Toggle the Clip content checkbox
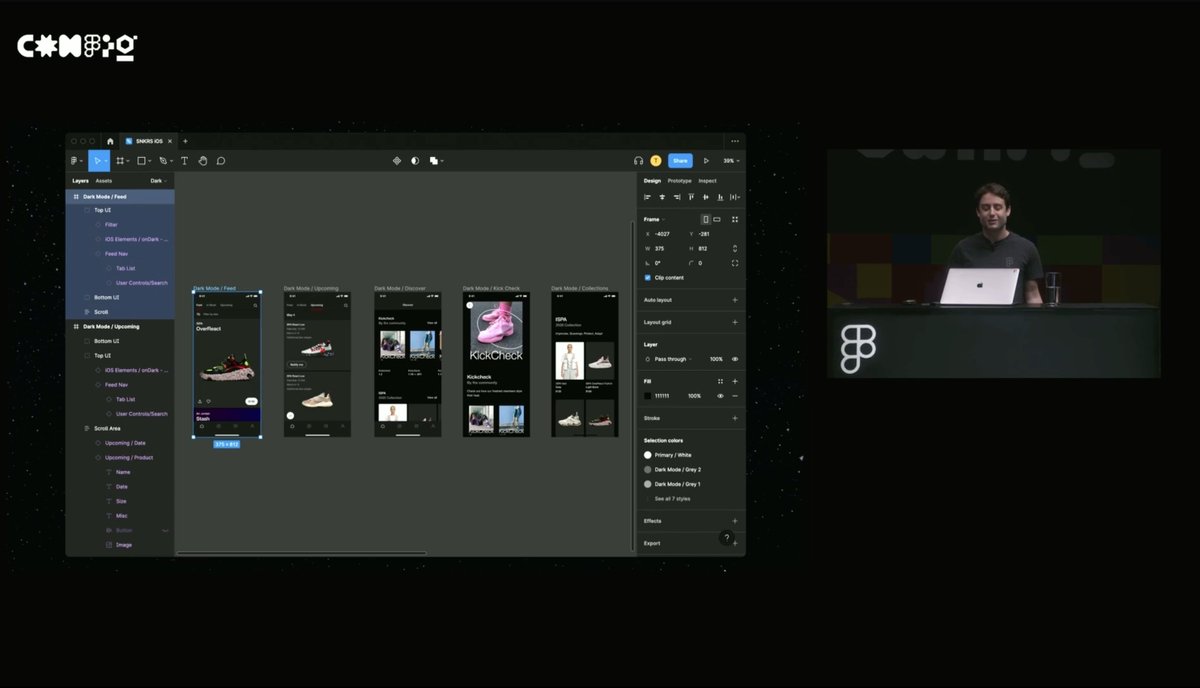 647,277
